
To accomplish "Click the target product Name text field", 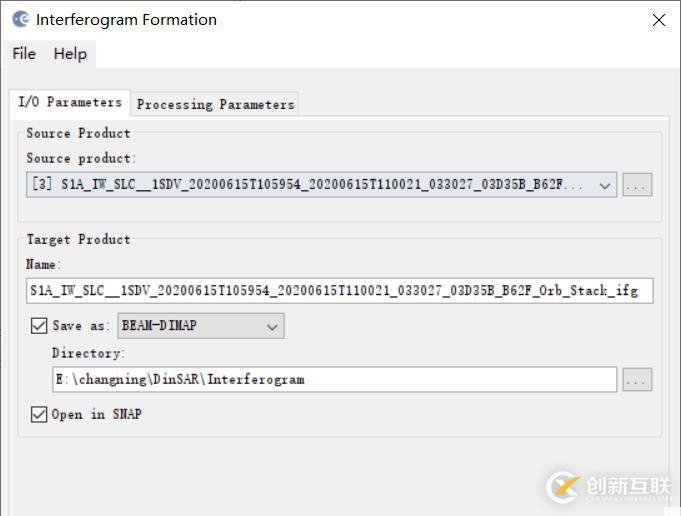I will [x=339, y=291].
